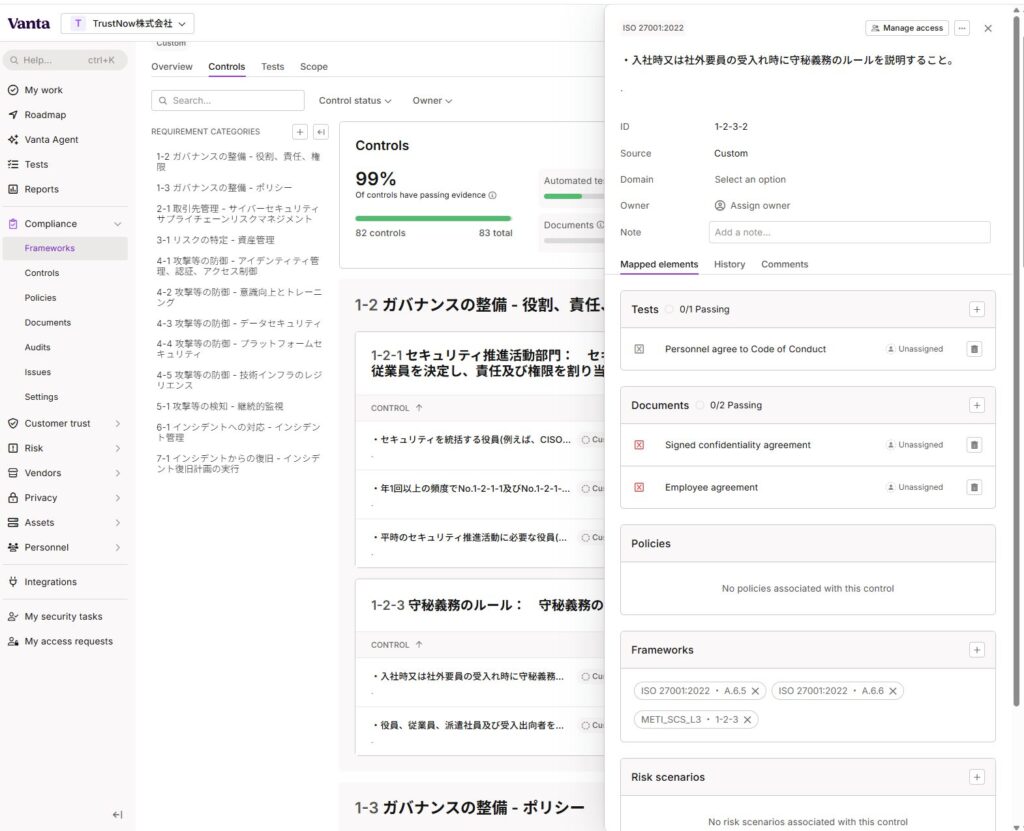The height and width of the screenshot is (831, 1024).
Task: Add a new requirement category
Action: [299, 132]
